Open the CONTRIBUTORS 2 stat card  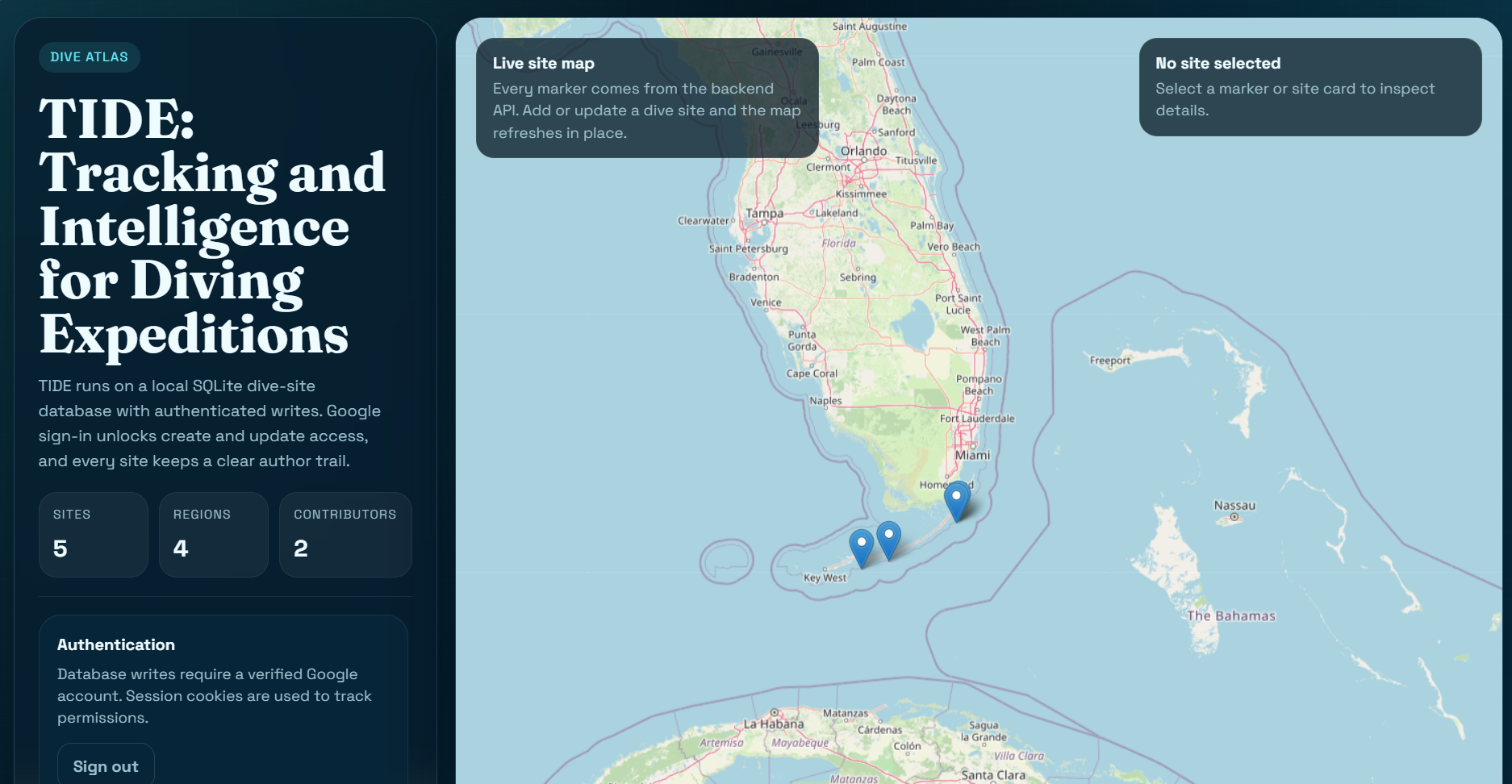click(345, 535)
